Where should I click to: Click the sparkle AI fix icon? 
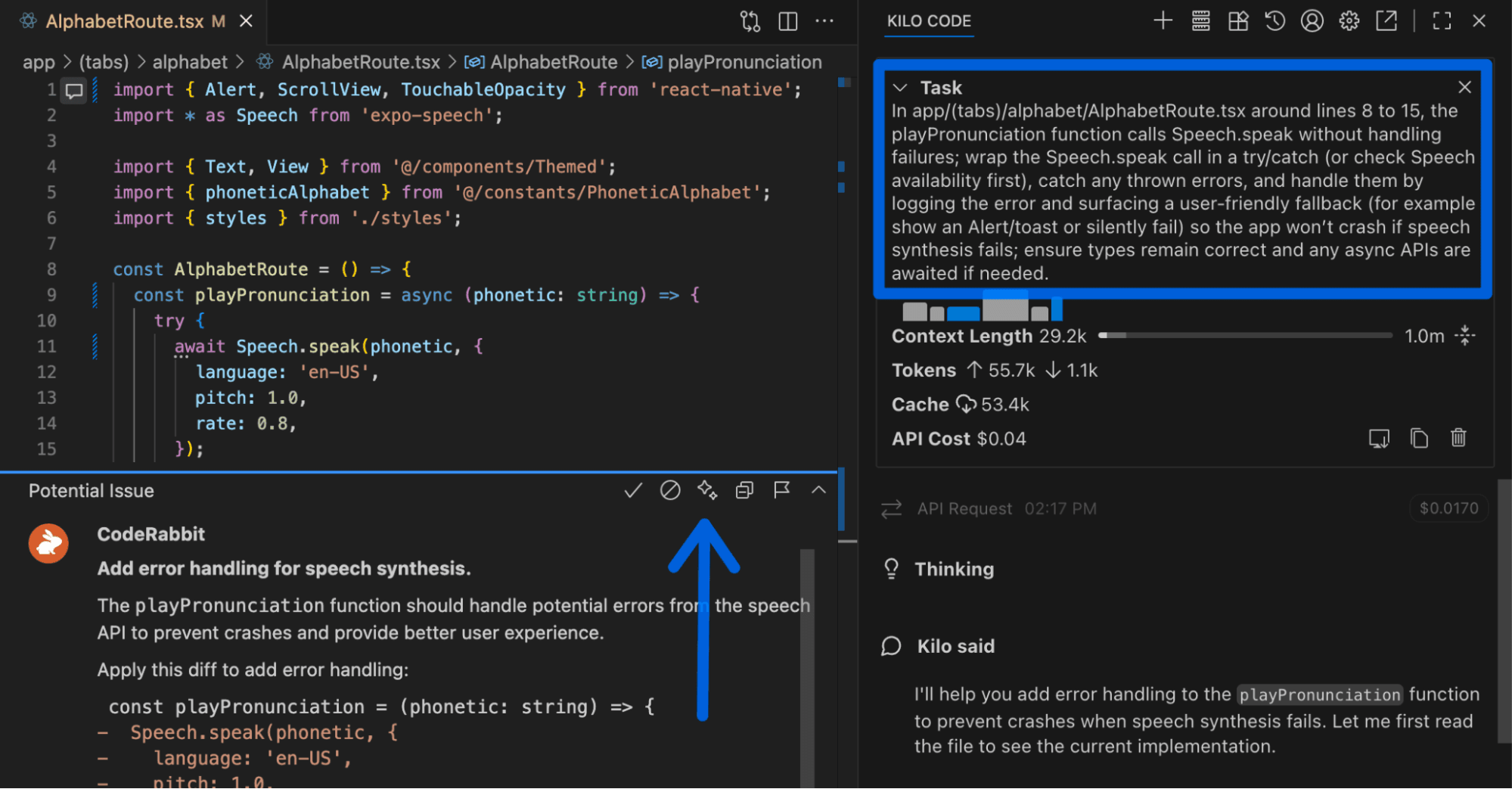tap(707, 490)
